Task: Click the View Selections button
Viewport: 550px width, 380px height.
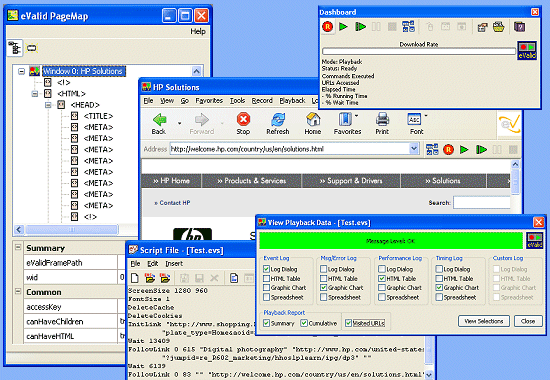Action: [484, 321]
